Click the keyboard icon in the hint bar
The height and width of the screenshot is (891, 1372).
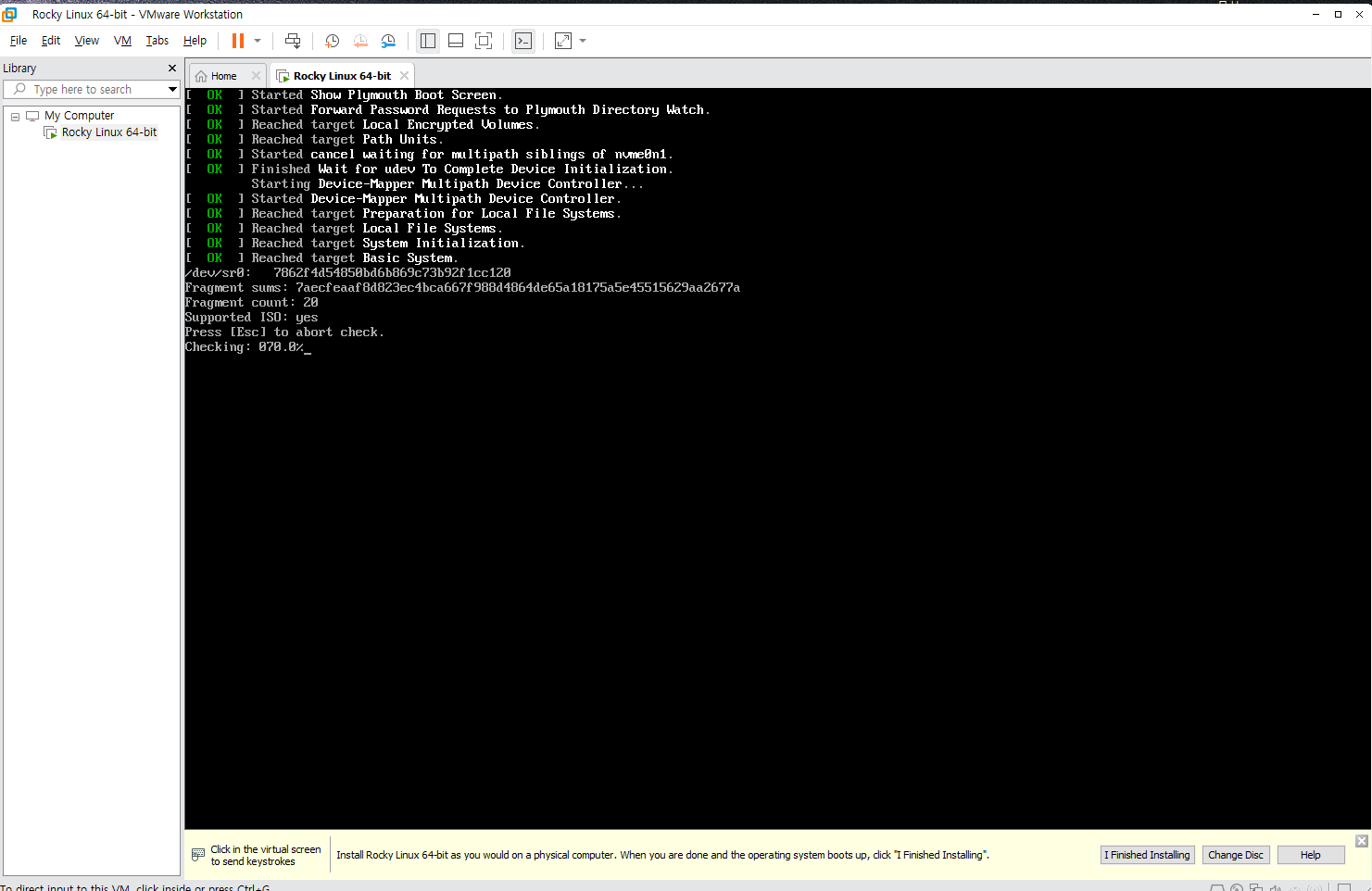198,855
